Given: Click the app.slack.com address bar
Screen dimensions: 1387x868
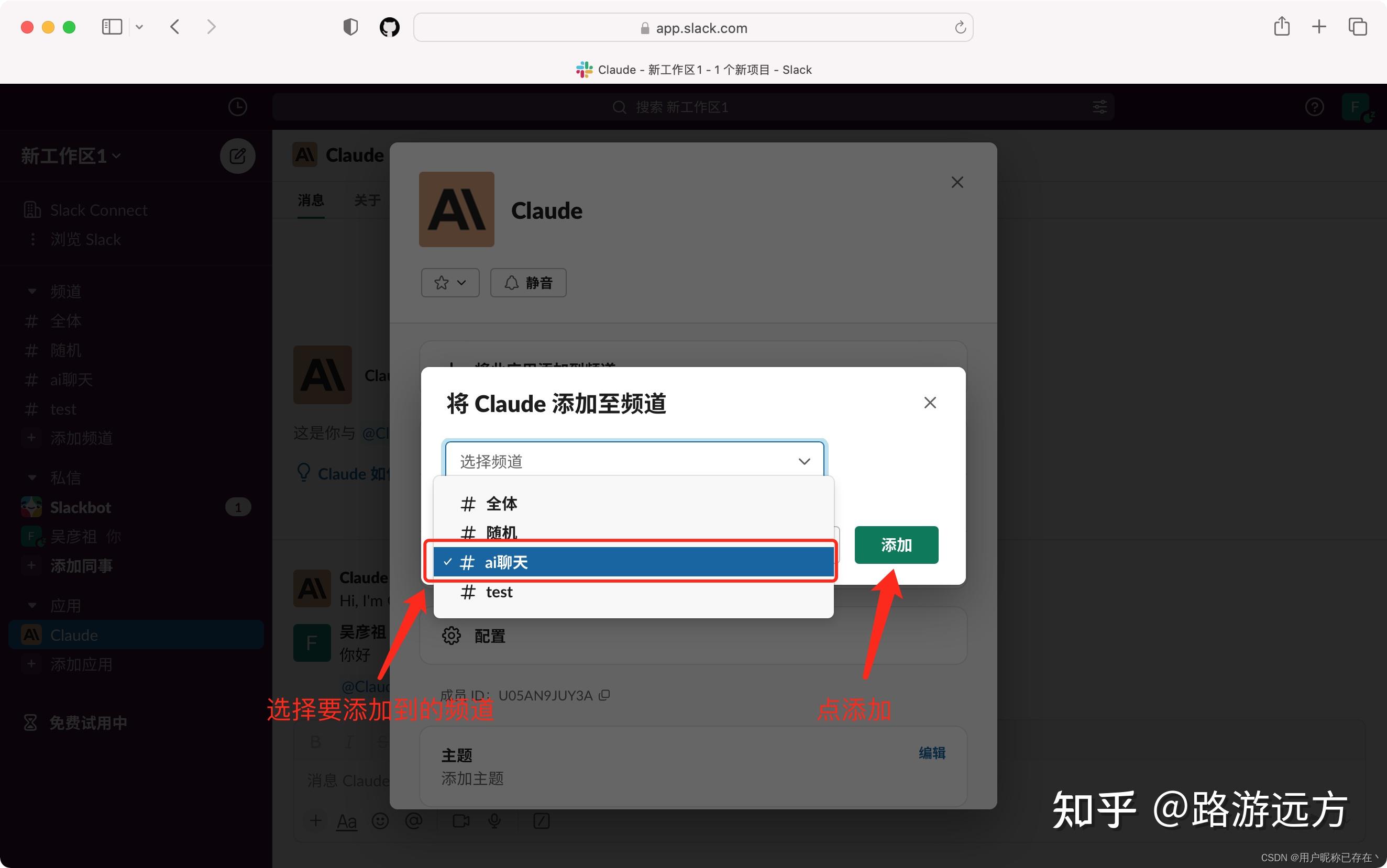Looking at the screenshot, I should [x=693, y=28].
